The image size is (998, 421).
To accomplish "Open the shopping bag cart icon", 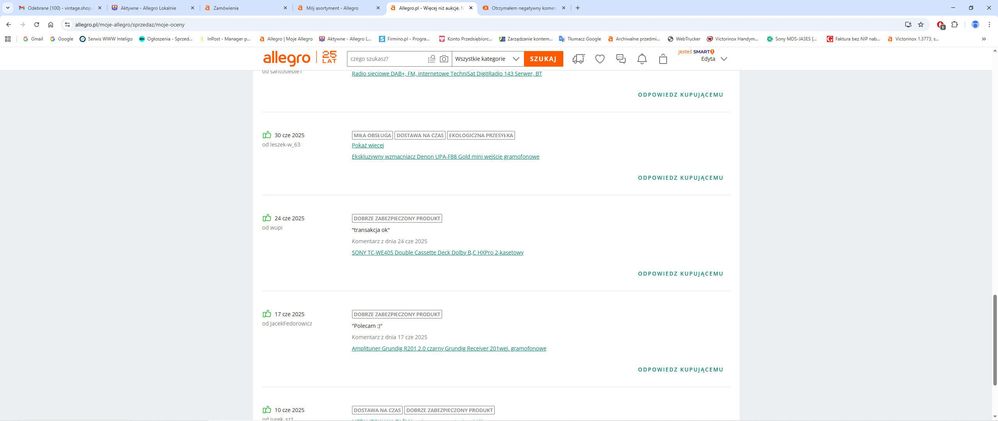I will (663, 59).
